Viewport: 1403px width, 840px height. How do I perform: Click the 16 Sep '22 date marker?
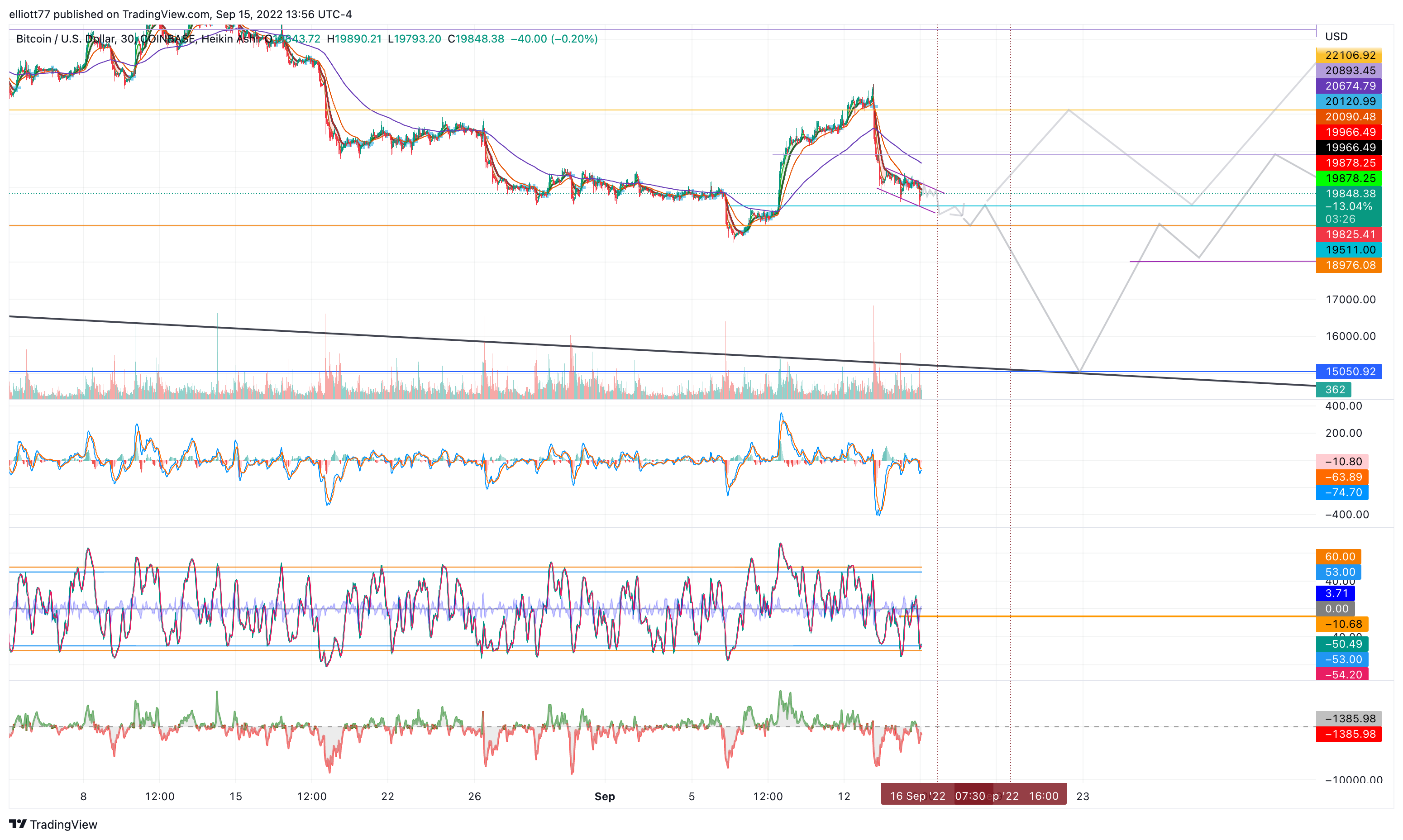coord(917,796)
